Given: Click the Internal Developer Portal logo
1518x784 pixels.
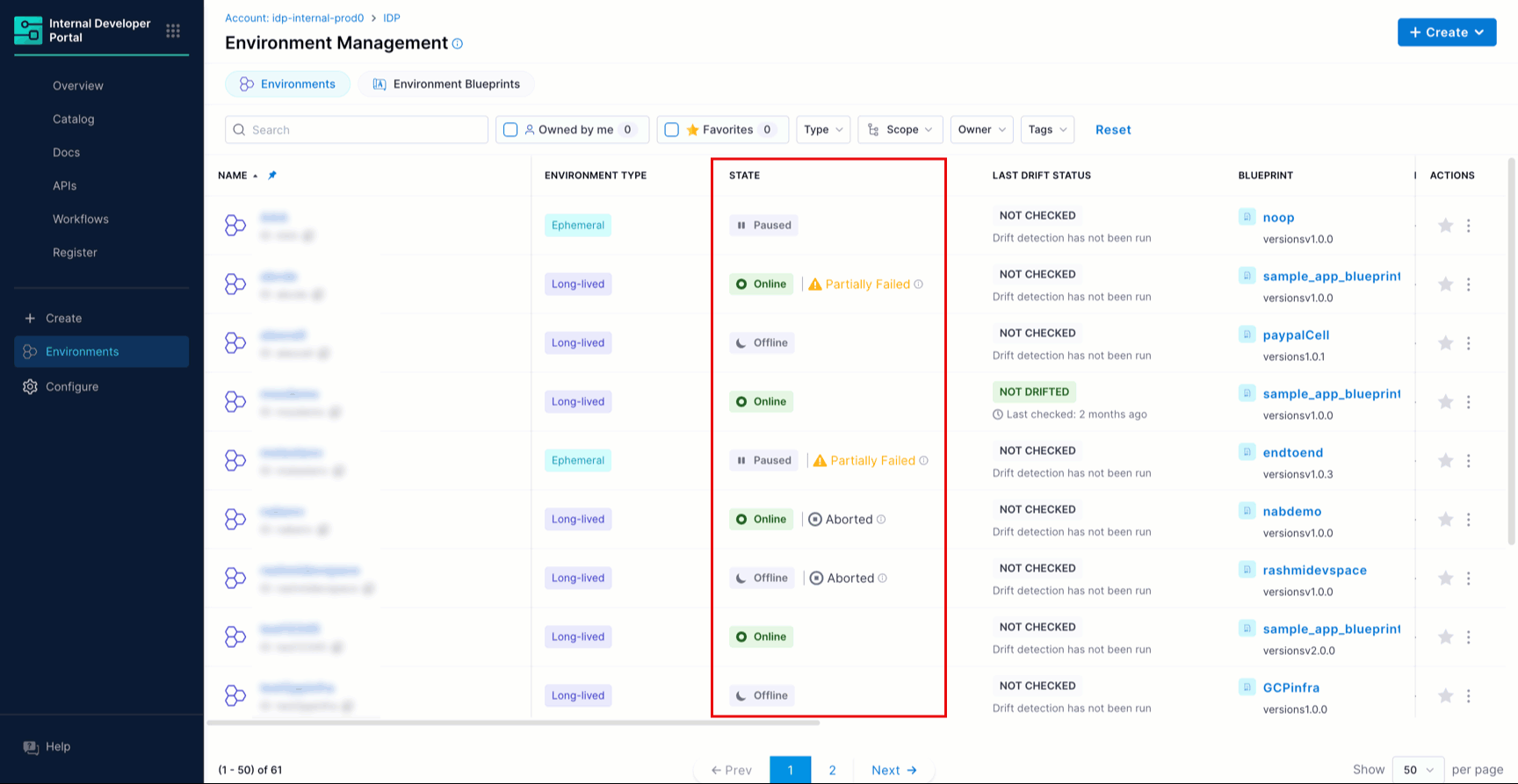Looking at the screenshot, I should point(28,30).
